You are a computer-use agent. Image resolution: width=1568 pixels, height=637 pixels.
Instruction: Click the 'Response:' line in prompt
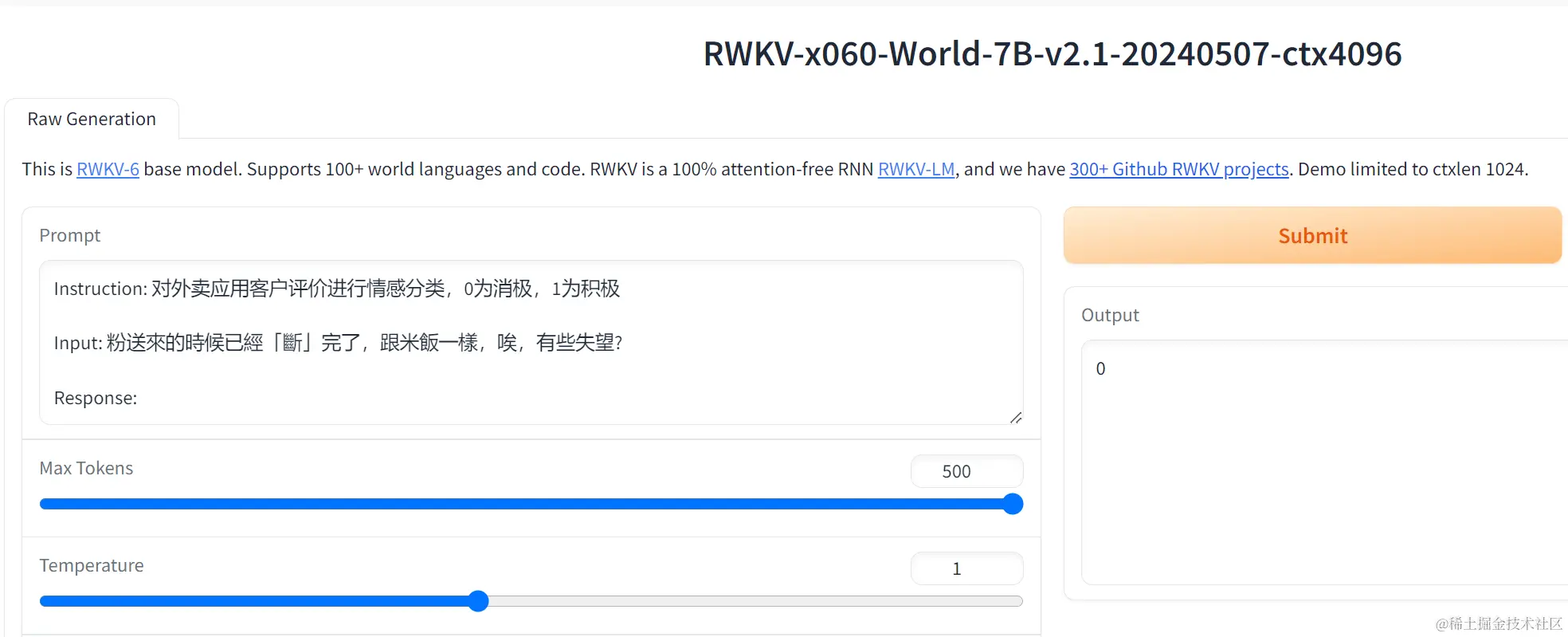pyautogui.click(x=96, y=398)
